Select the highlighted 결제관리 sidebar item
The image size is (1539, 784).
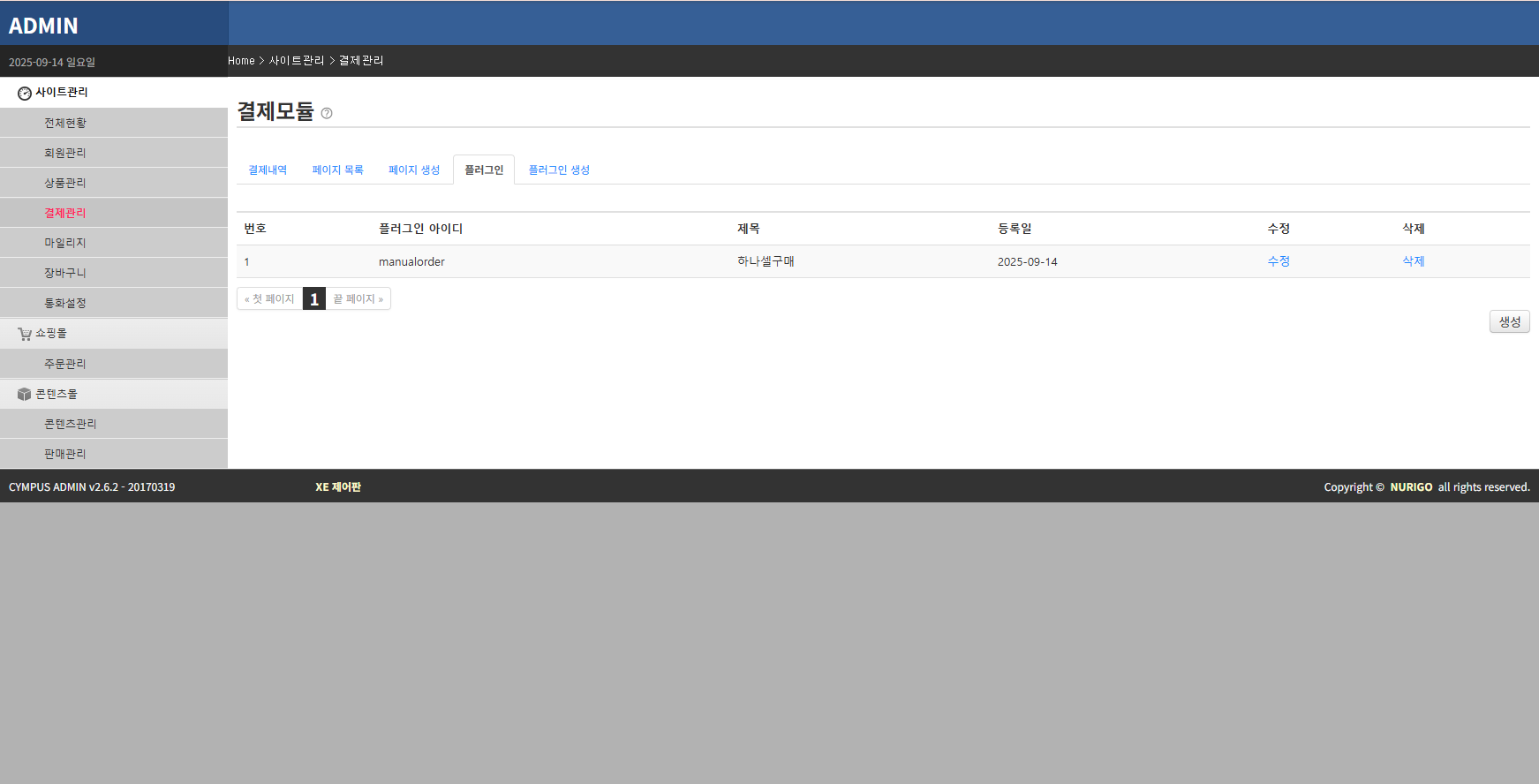tap(114, 213)
